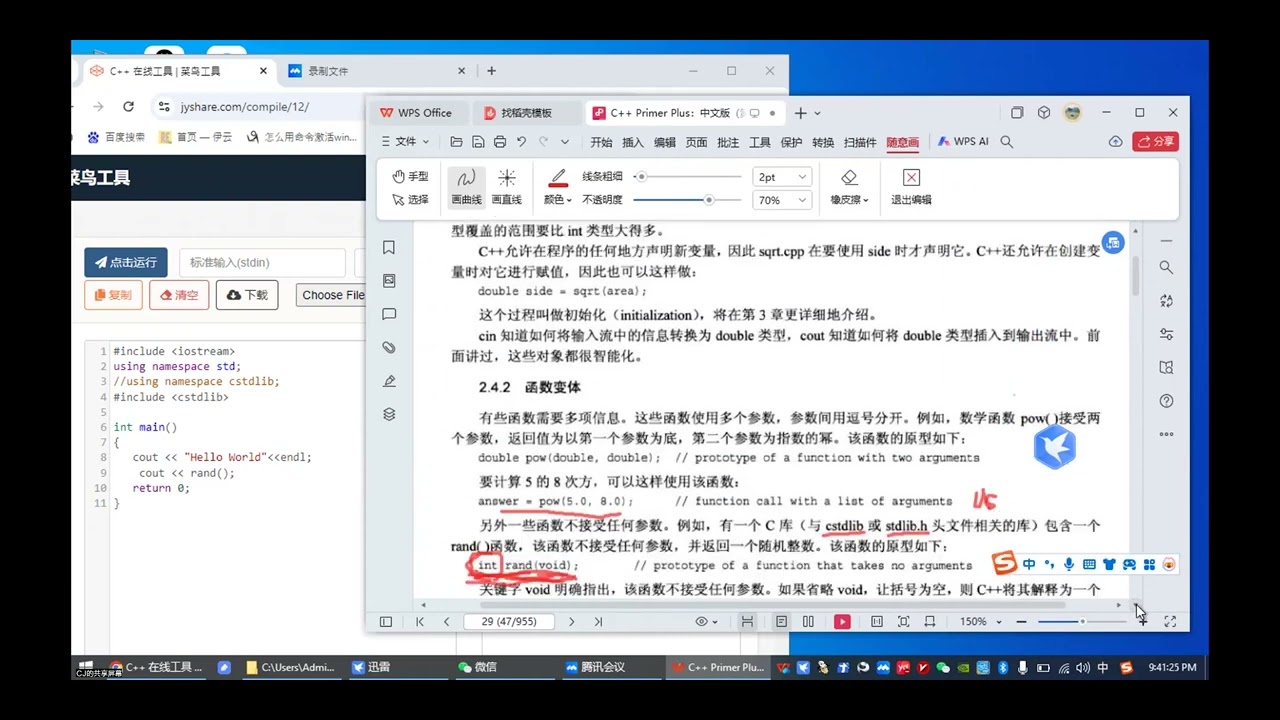Open the 随意画 ribbon tab

(x=902, y=142)
